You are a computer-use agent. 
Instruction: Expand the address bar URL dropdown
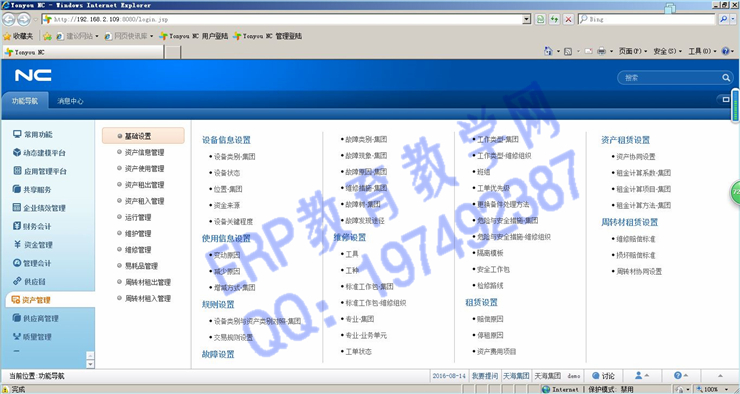pos(527,19)
